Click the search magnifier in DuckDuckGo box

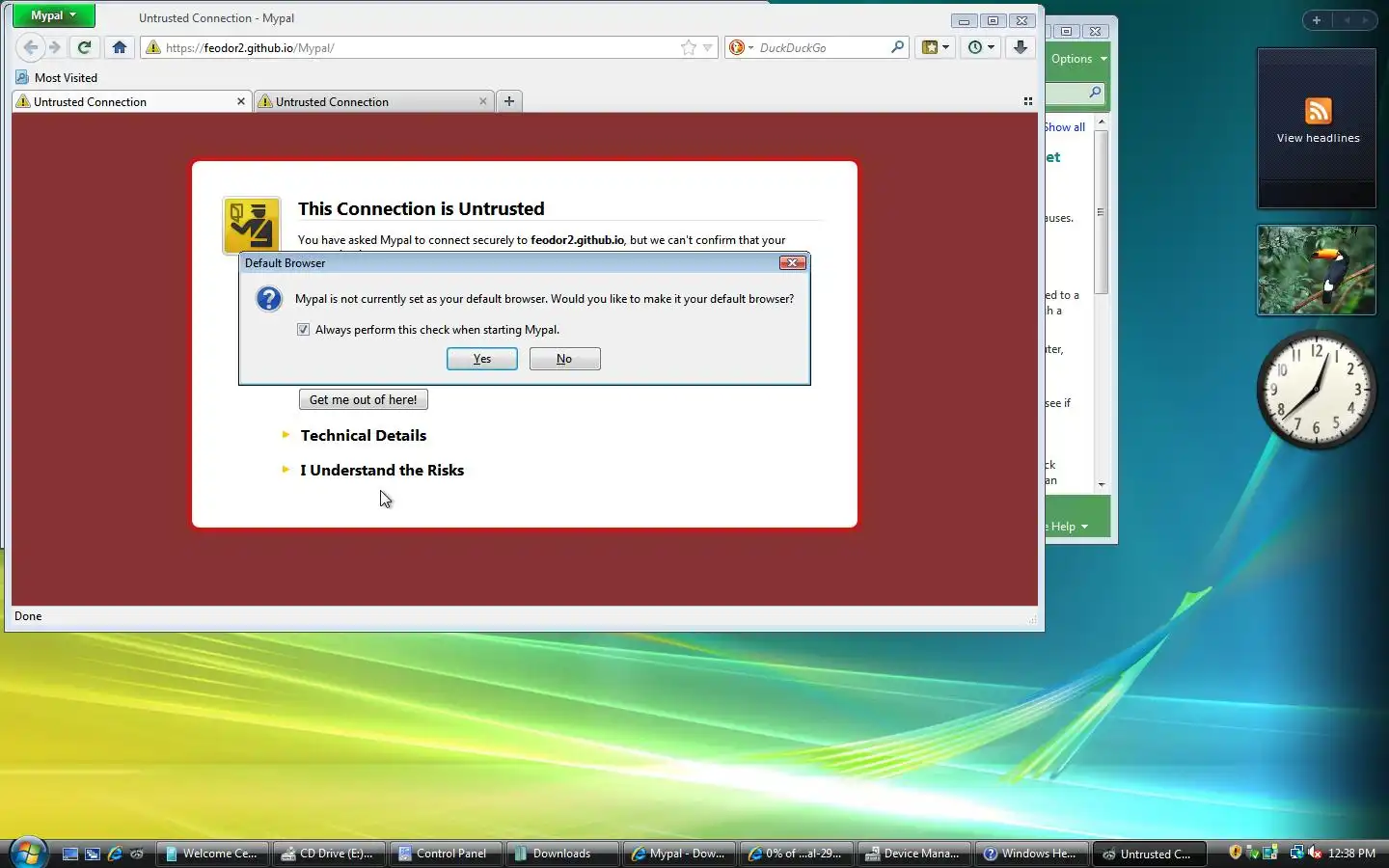897,47
